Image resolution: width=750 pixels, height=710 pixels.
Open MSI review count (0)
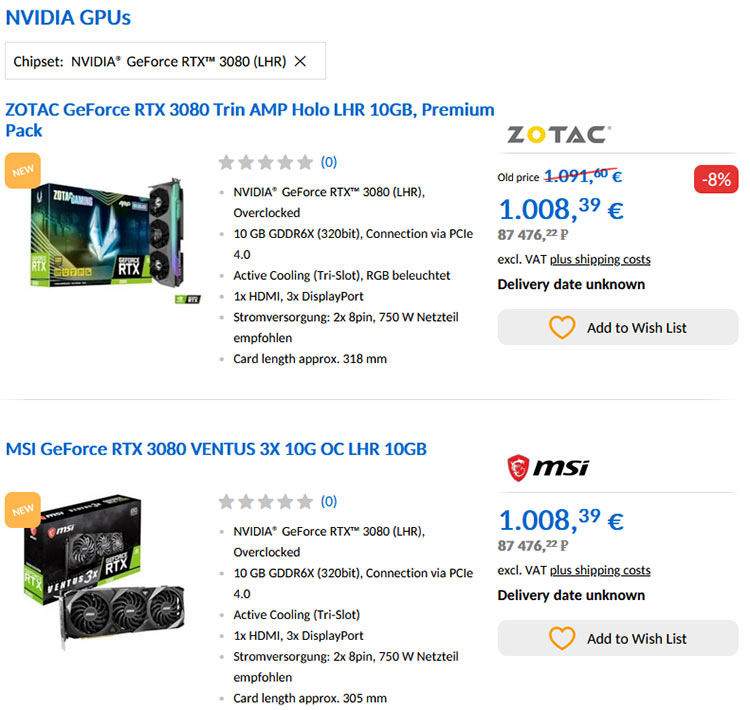click(329, 501)
